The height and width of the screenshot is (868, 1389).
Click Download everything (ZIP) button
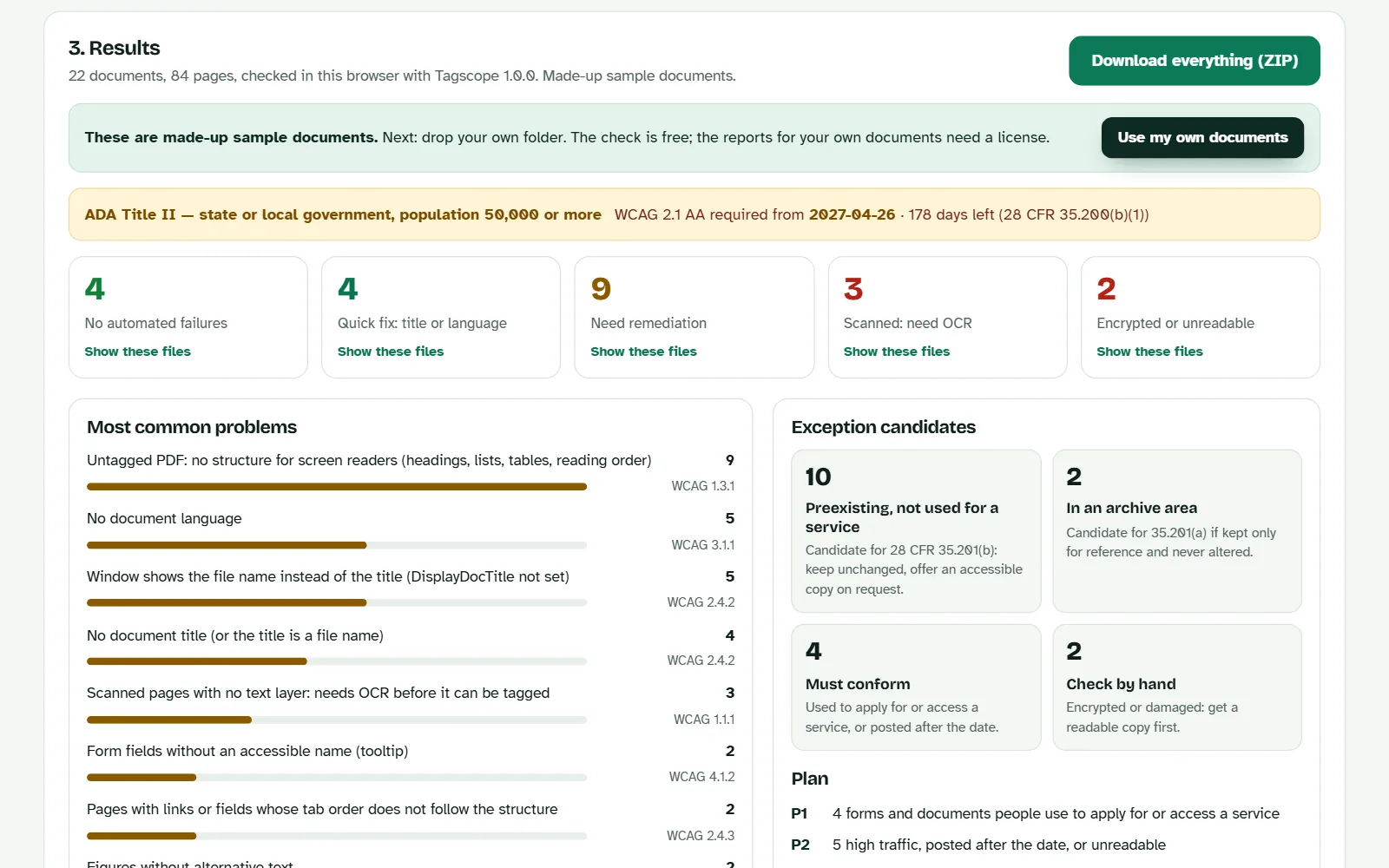(x=1194, y=61)
